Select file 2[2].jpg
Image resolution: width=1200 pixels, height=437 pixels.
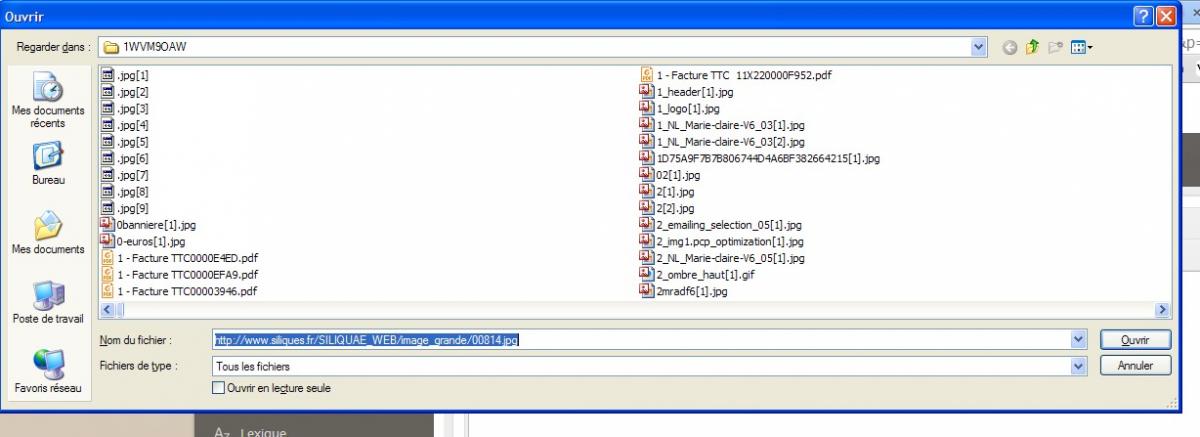pos(675,208)
